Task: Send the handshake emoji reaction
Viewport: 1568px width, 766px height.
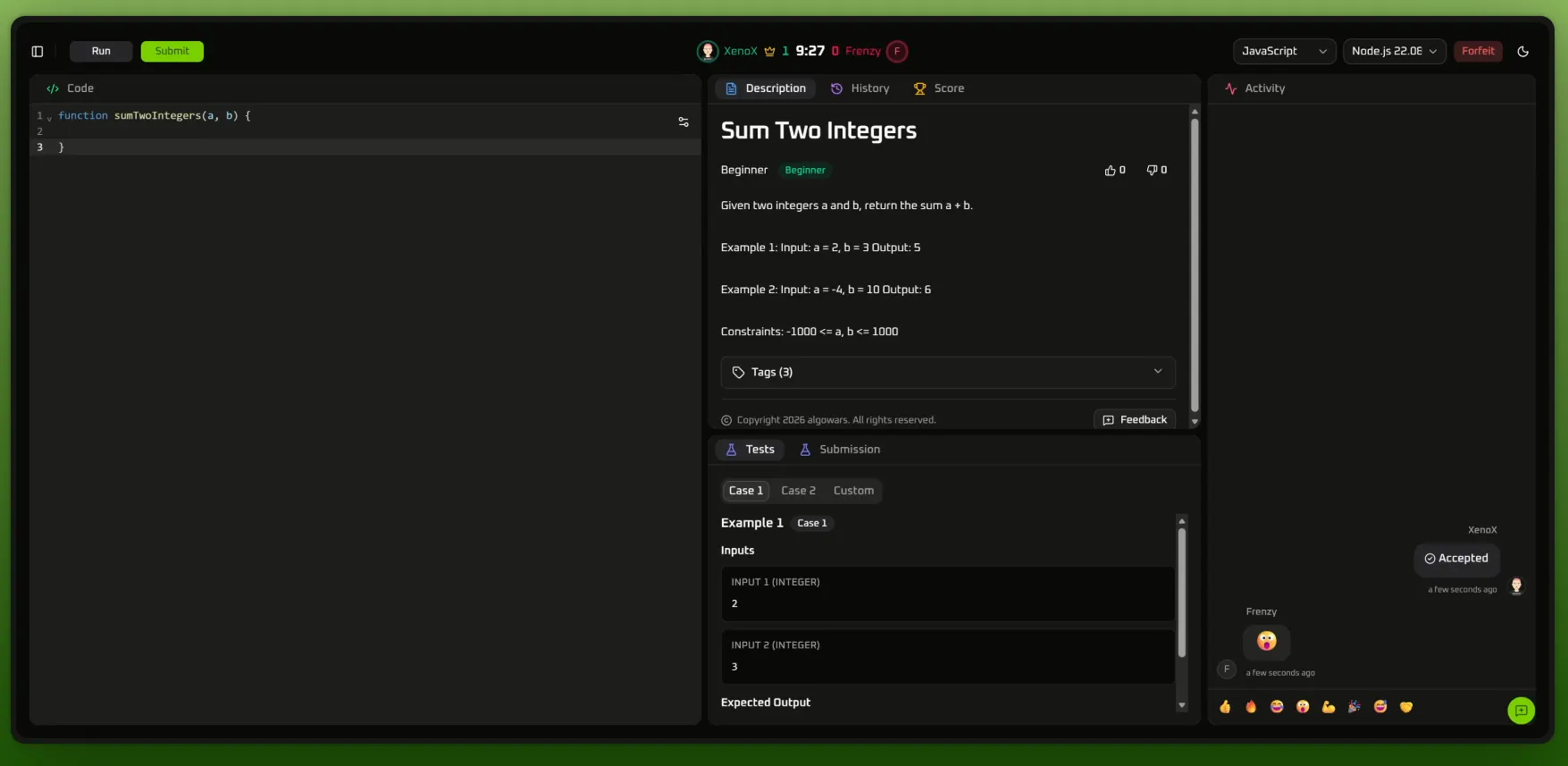Action: pyautogui.click(x=1406, y=707)
